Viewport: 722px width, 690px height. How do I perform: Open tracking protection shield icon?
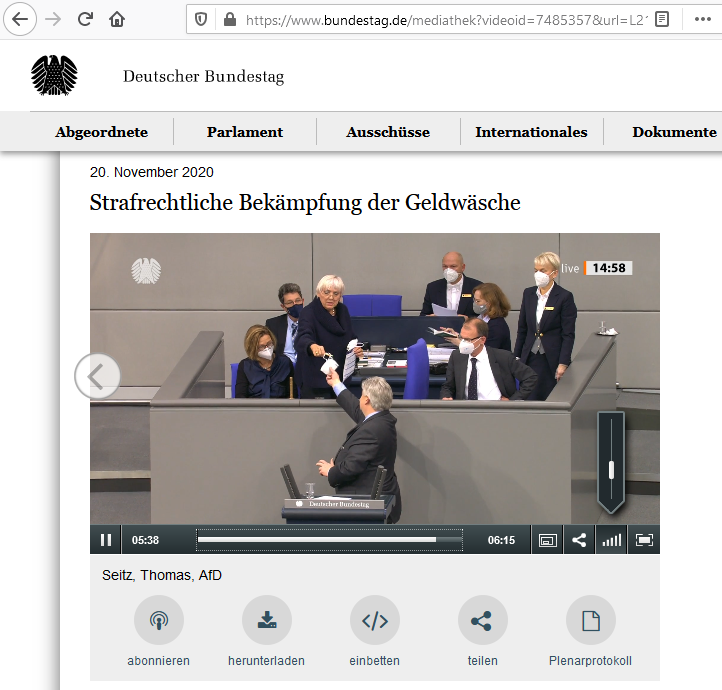(201, 19)
